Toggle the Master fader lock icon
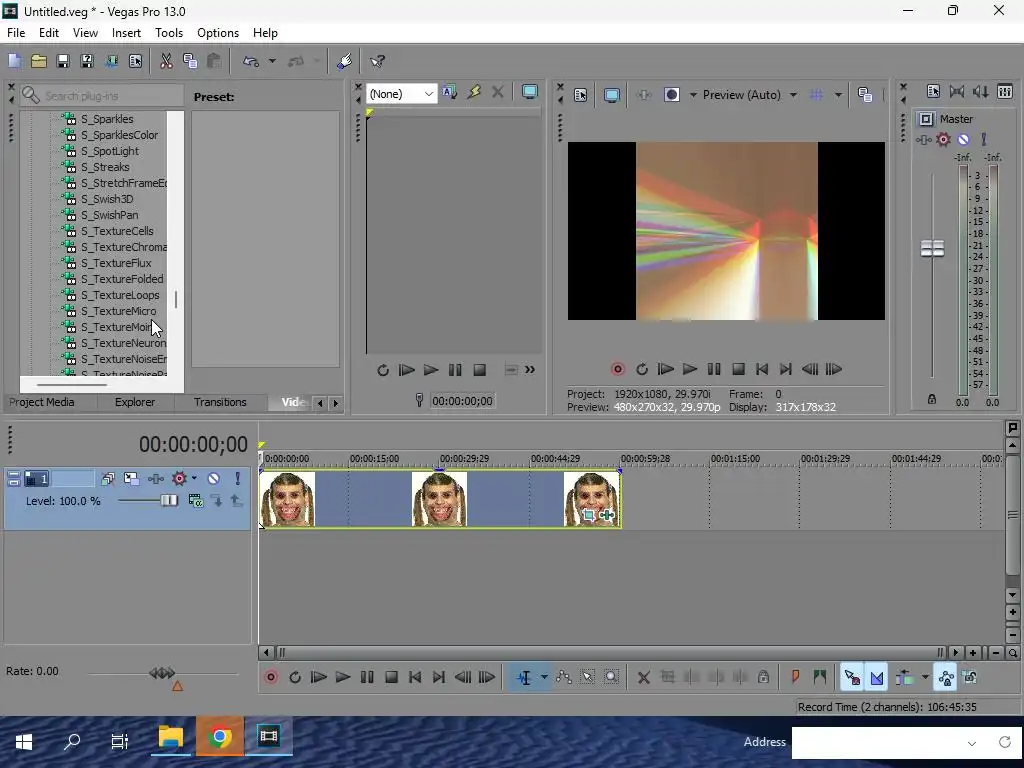 pos(932,399)
